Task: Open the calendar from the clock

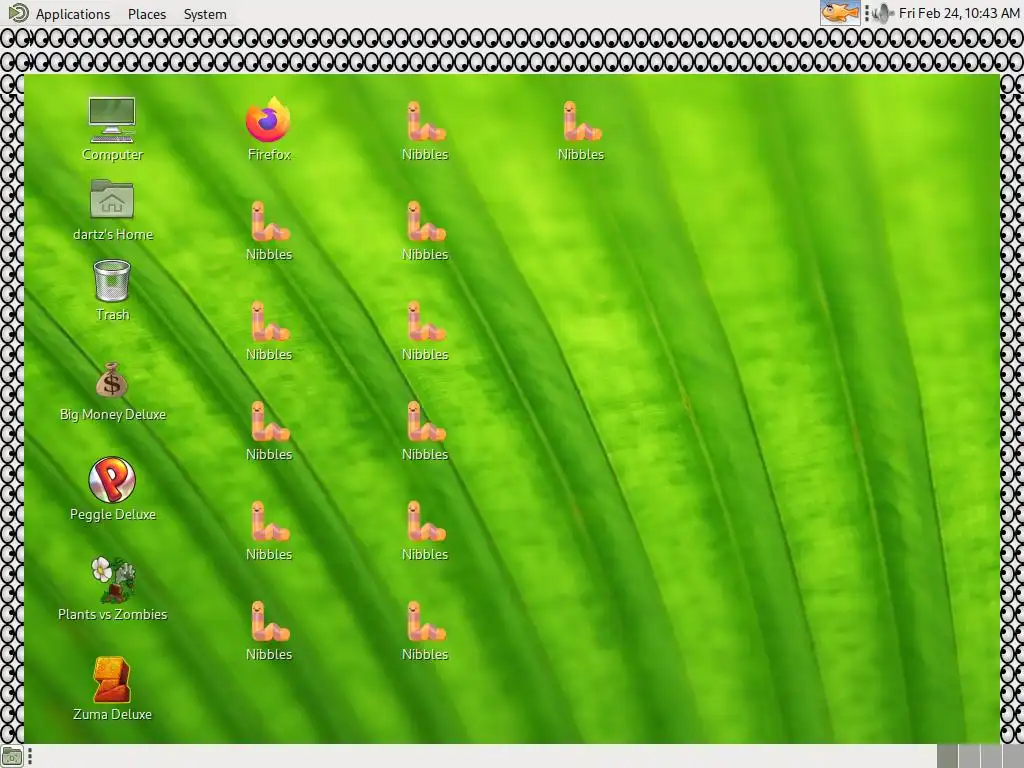Action: pos(959,13)
